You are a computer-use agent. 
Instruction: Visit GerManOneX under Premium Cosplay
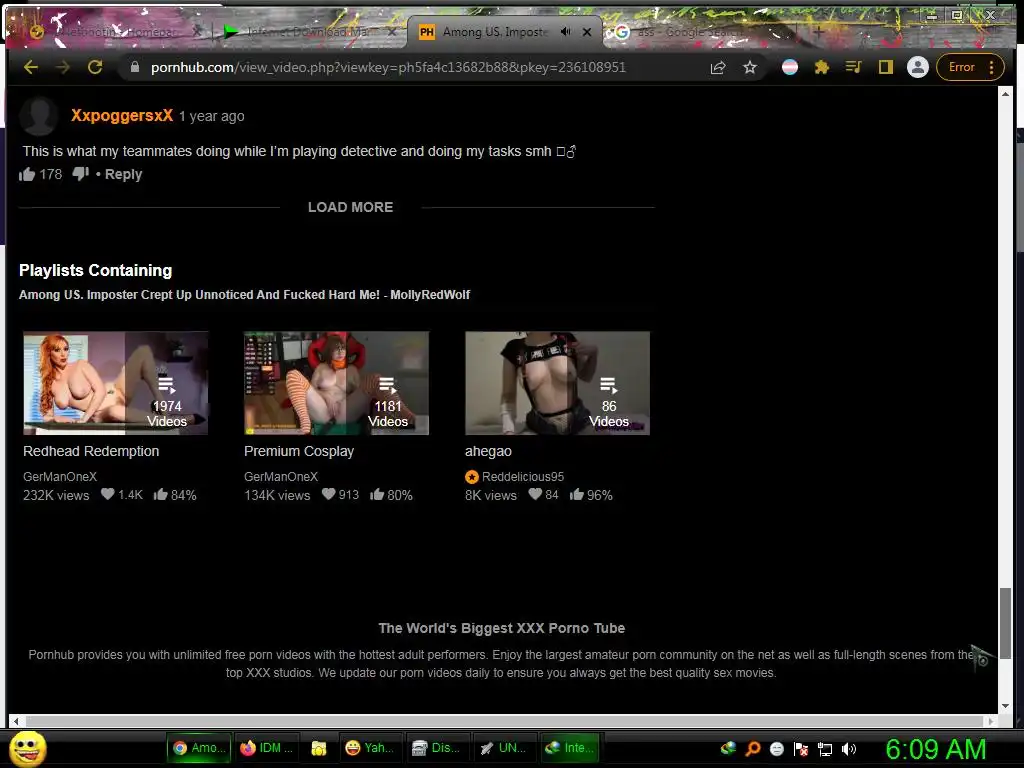pyautogui.click(x=281, y=477)
